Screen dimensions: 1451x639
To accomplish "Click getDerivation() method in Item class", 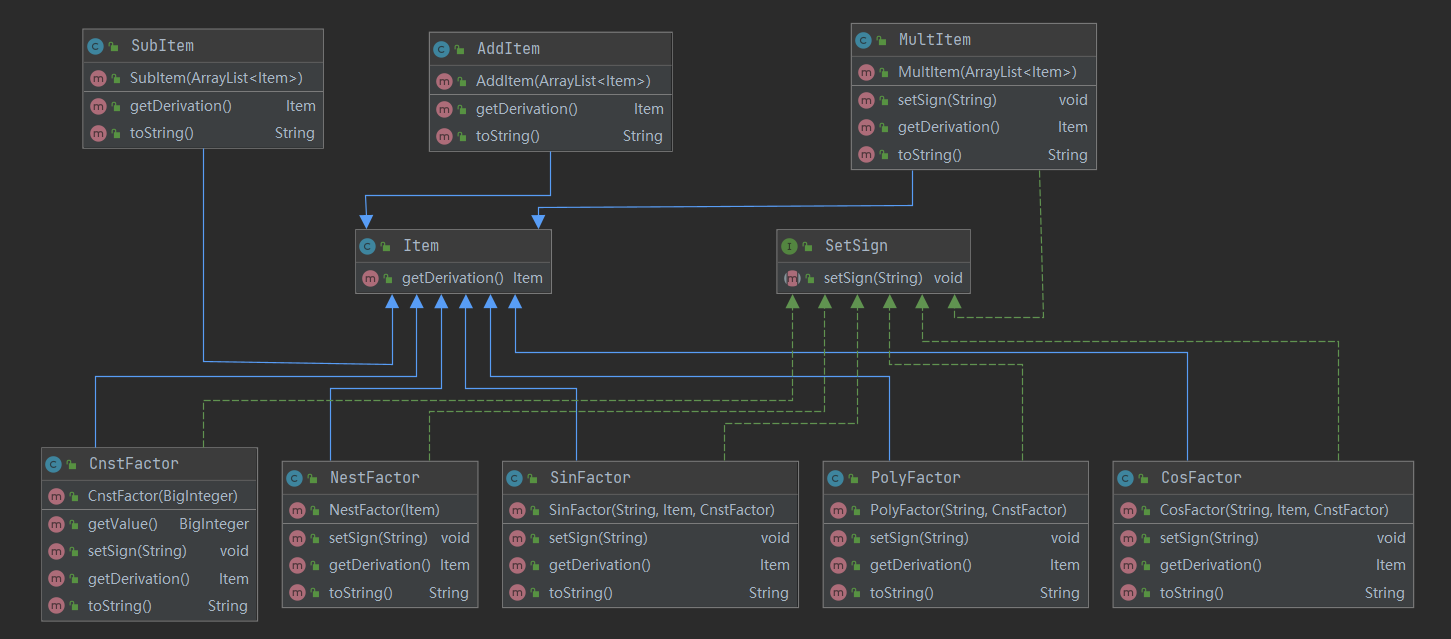I will [x=452, y=278].
